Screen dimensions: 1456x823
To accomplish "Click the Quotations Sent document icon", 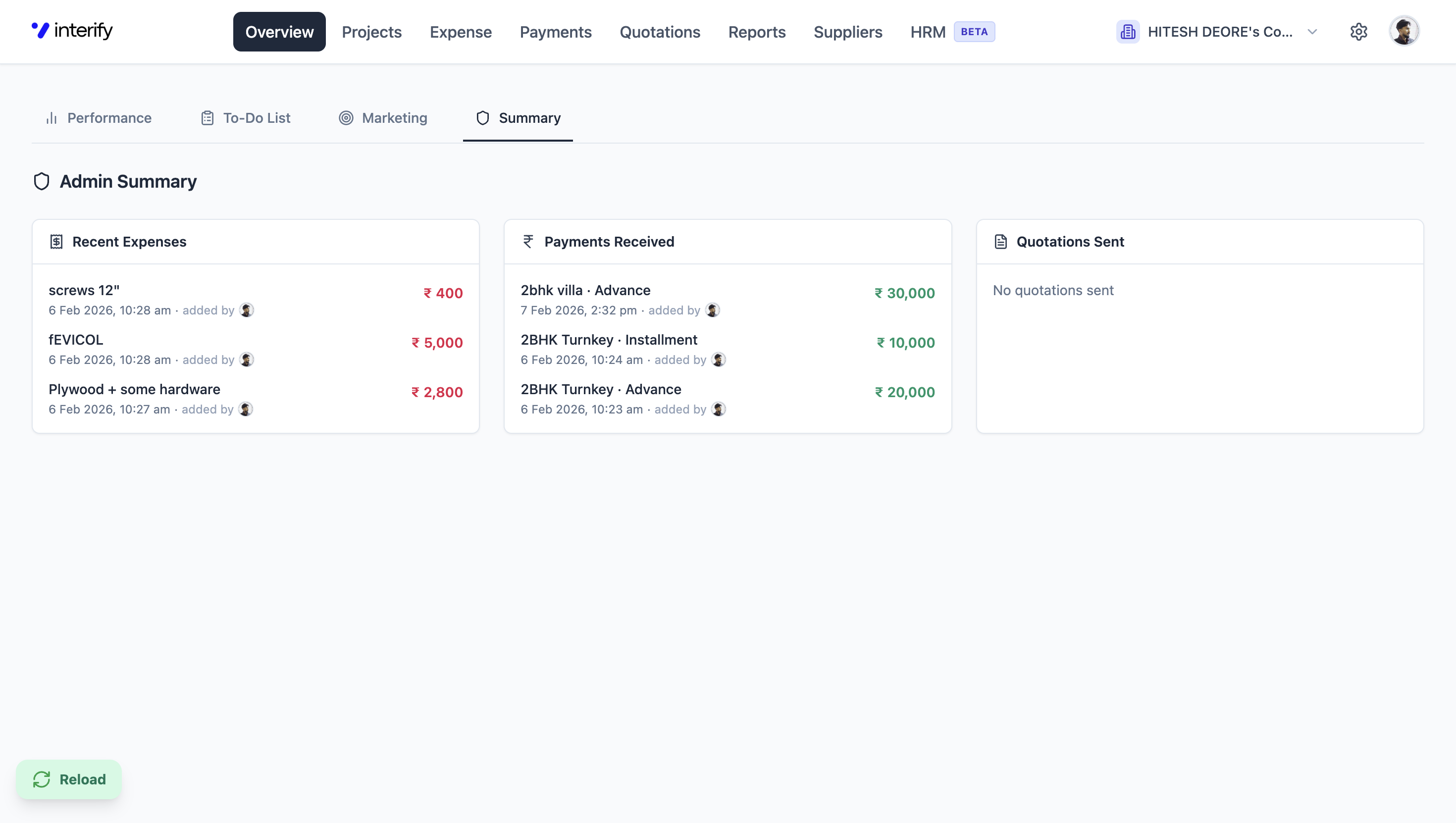I will tap(1000, 242).
